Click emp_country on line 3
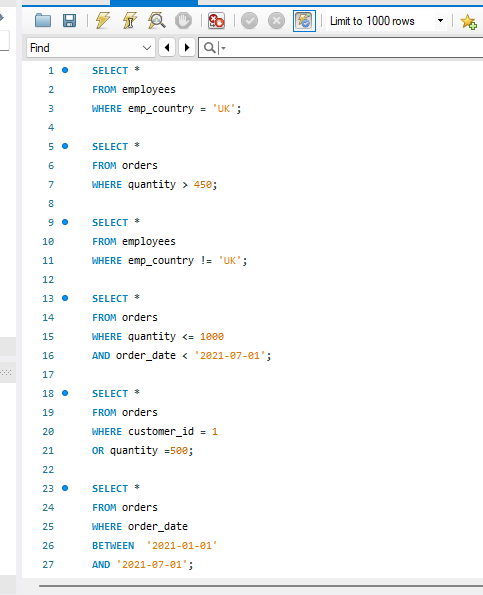The image size is (483, 595). point(161,109)
